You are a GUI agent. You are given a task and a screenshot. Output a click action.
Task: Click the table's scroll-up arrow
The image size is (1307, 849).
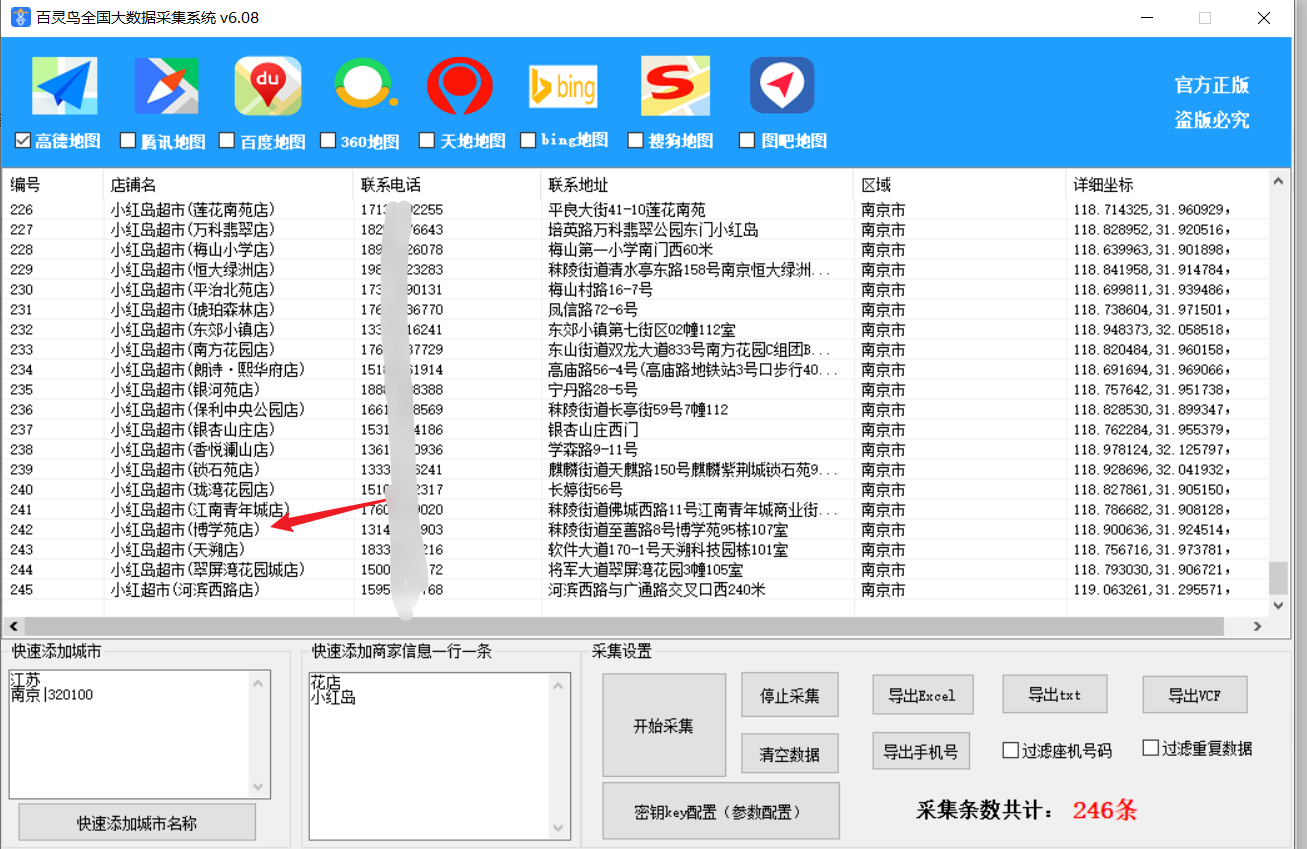point(1278,181)
